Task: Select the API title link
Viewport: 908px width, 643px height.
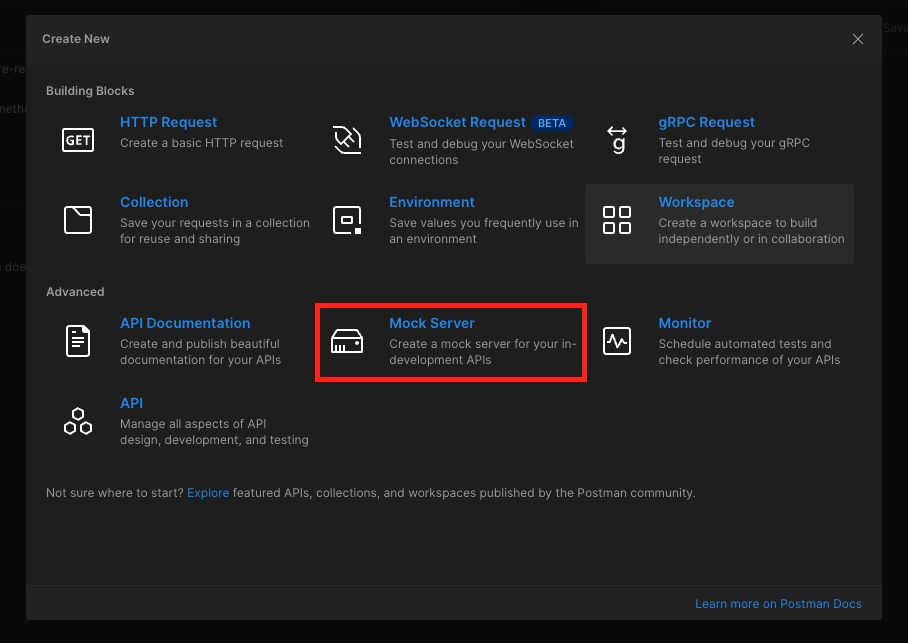Action: [x=131, y=403]
